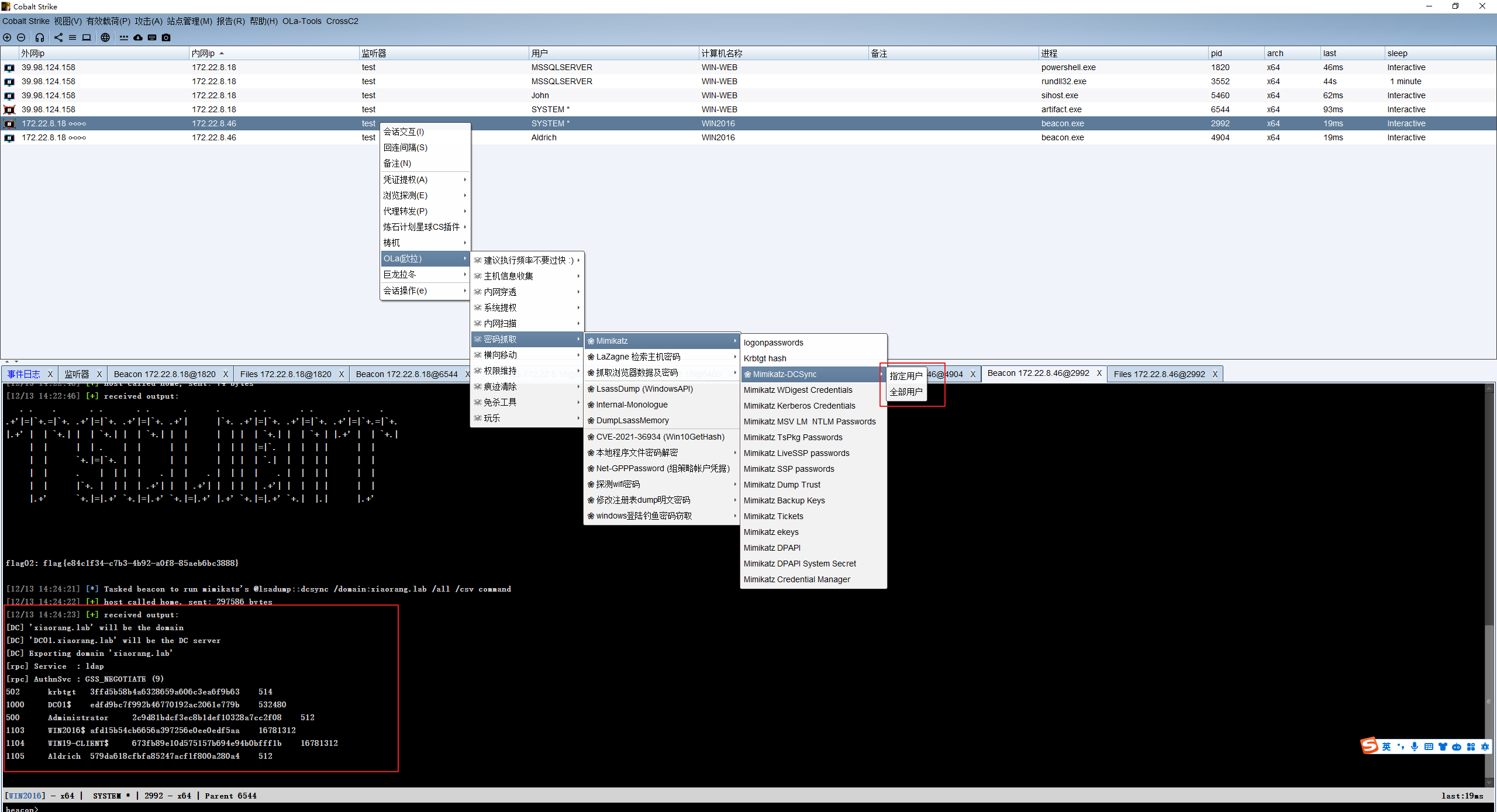Switch to Beacon 172.22.8.18@1820 tab
The width and height of the screenshot is (1497, 812).
(x=165, y=374)
